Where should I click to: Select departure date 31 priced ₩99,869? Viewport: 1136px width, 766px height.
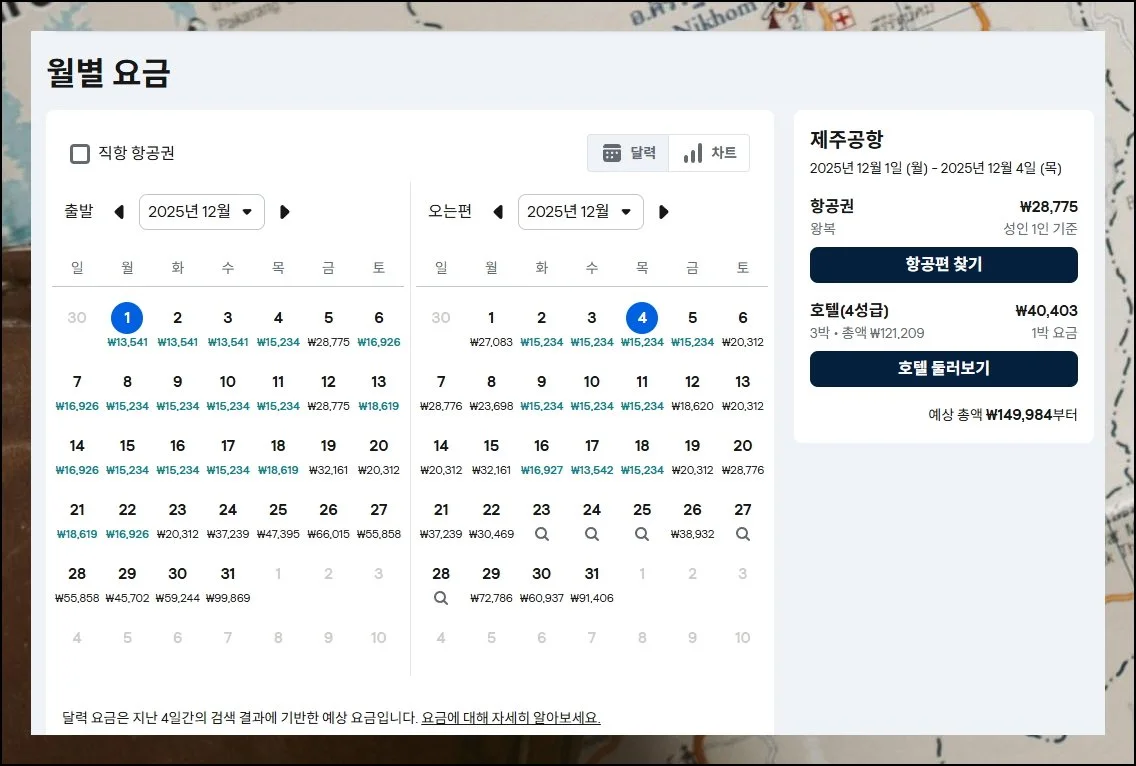pyautogui.click(x=228, y=582)
